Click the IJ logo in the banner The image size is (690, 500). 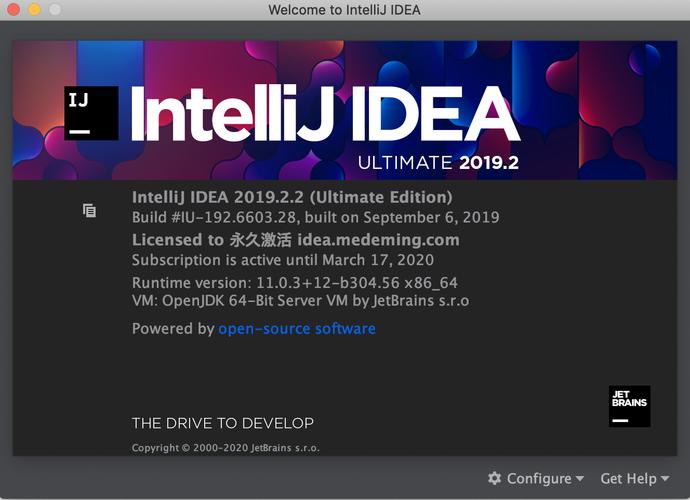tap(91, 113)
